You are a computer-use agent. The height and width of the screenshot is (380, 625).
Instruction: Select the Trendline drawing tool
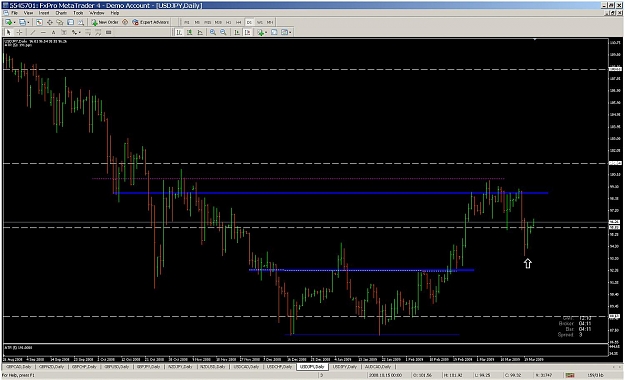tap(33, 32)
